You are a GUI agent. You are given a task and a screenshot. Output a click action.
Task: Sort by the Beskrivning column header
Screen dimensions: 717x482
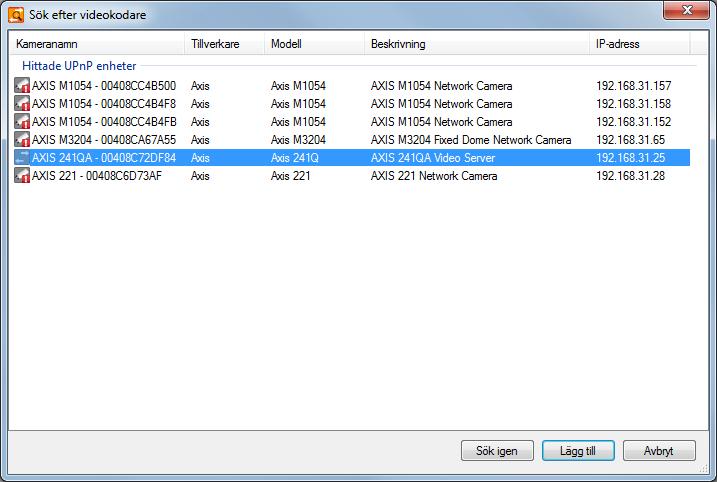tap(477, 44)
